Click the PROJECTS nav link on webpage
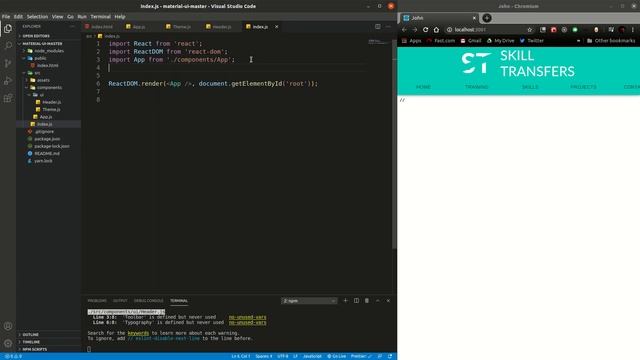This screenshot has height=360, width=640. pos(583,87)
